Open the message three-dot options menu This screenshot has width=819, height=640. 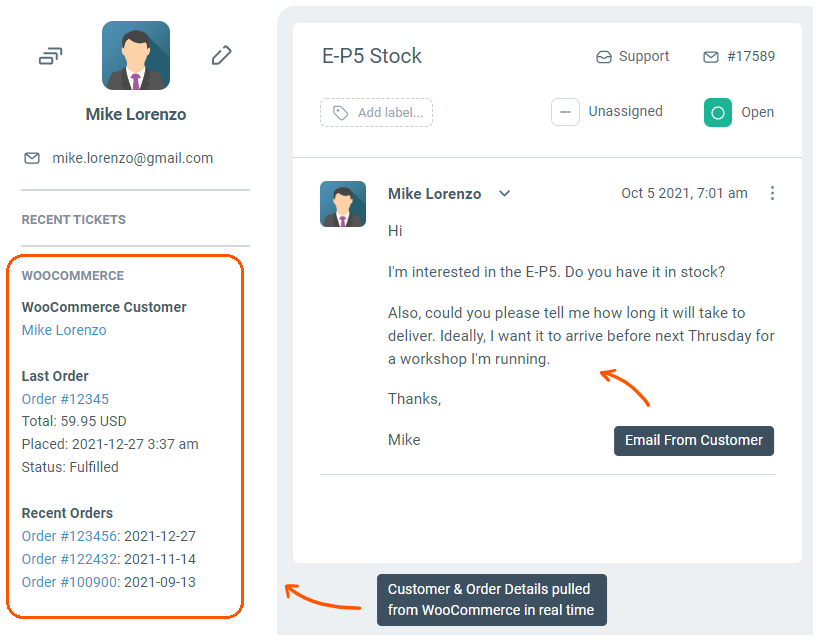(x=772, y=193)
